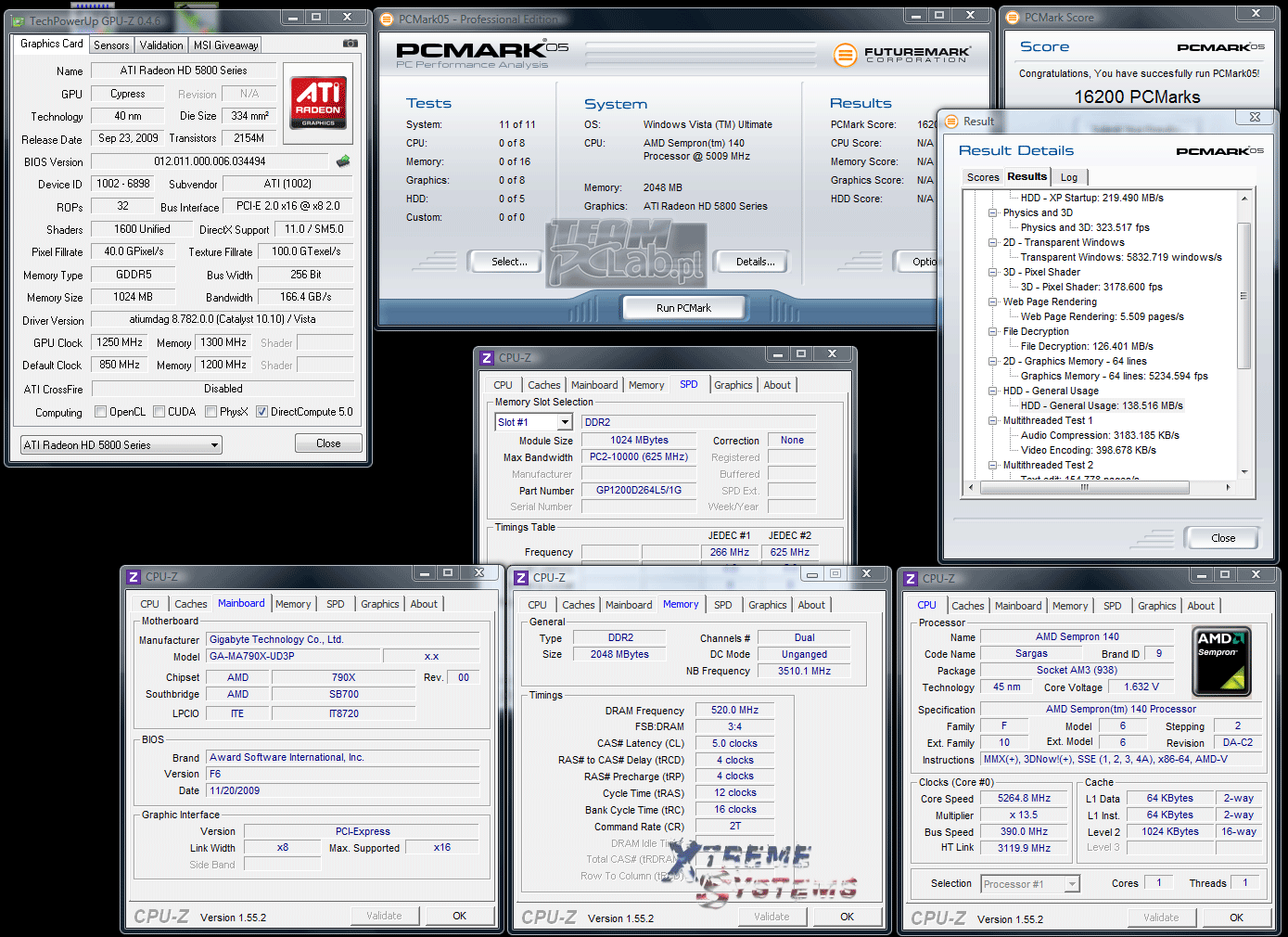Click the PCMark Score window title icon
Screen dimensions: 1288x937
coord(1013,17)
